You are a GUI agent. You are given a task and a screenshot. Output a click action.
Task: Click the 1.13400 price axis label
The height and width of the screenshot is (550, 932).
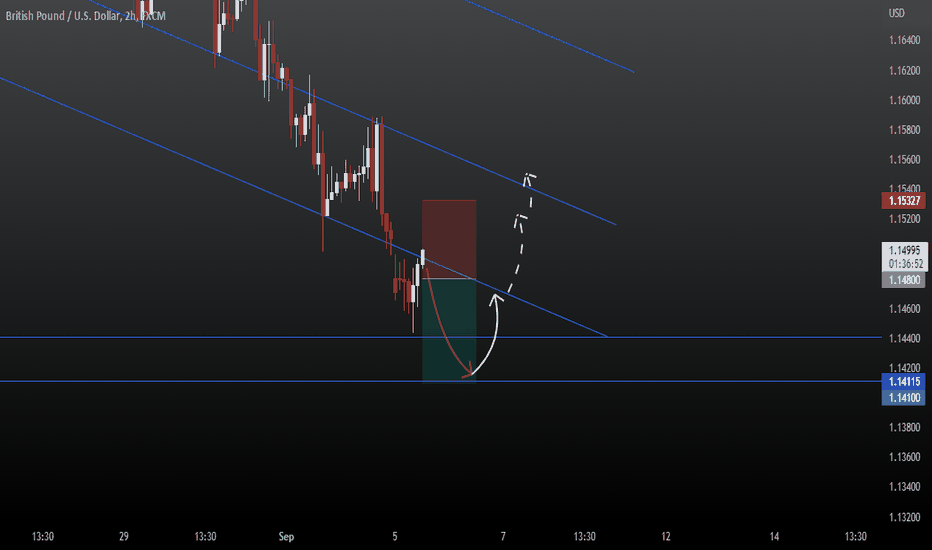coord(904,487)
